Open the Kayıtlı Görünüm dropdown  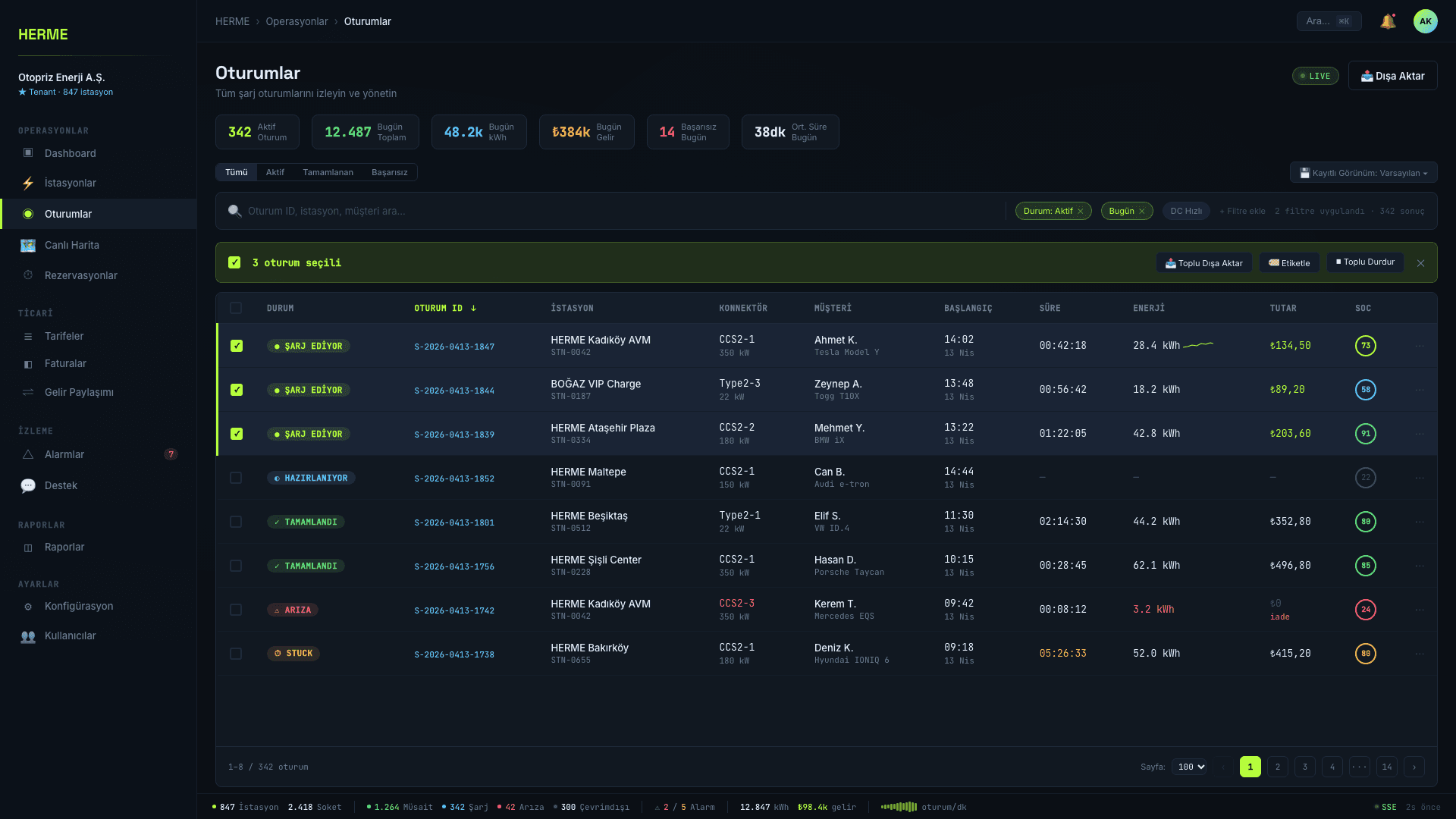tap(1363, 173)
